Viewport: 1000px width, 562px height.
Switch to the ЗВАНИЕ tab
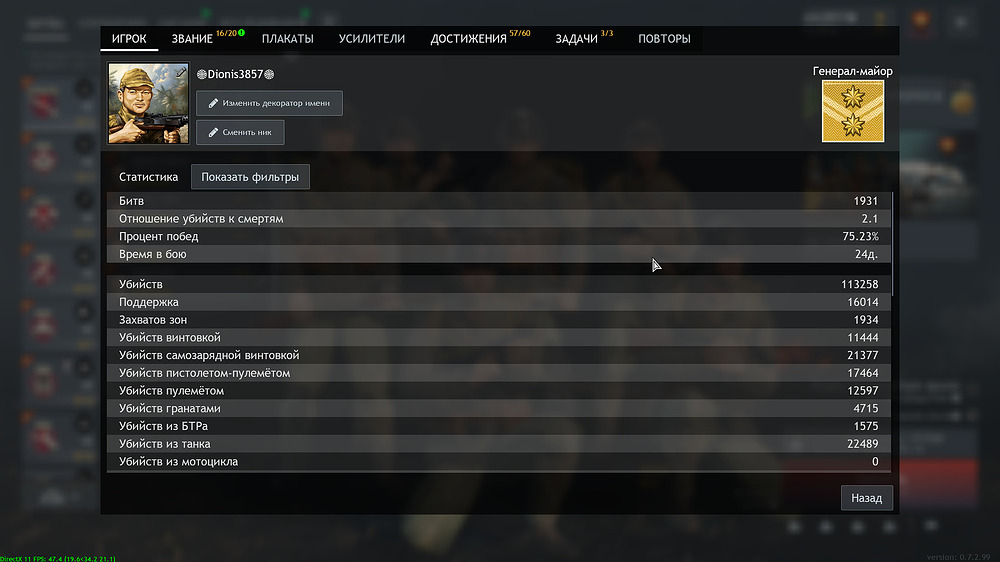pyautogui.click(x=192, y=39)
